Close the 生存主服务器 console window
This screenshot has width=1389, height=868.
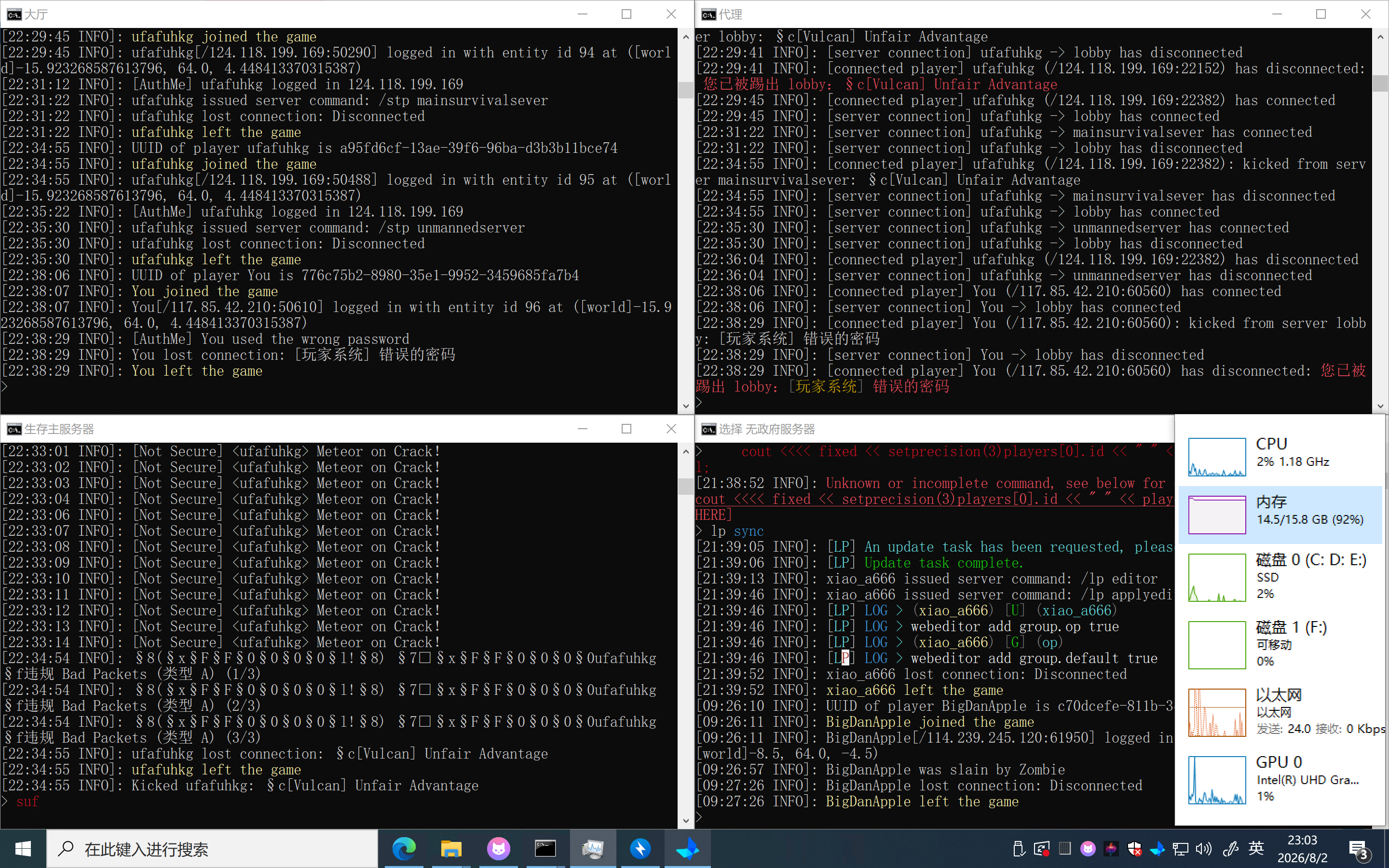(x=671, y=428)
